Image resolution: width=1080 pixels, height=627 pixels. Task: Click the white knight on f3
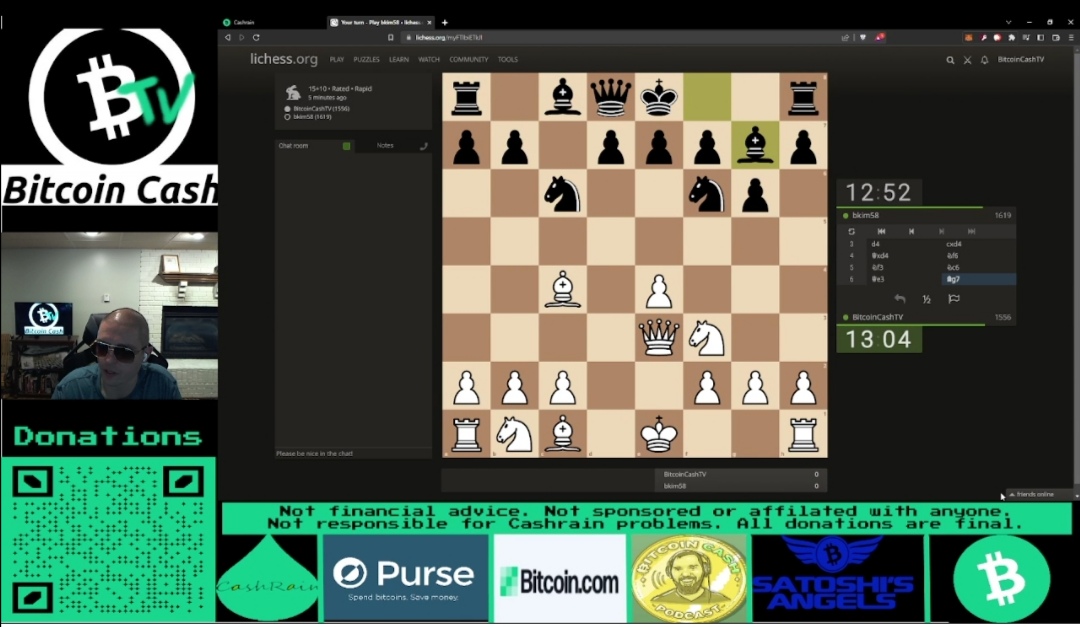point(707,338)
